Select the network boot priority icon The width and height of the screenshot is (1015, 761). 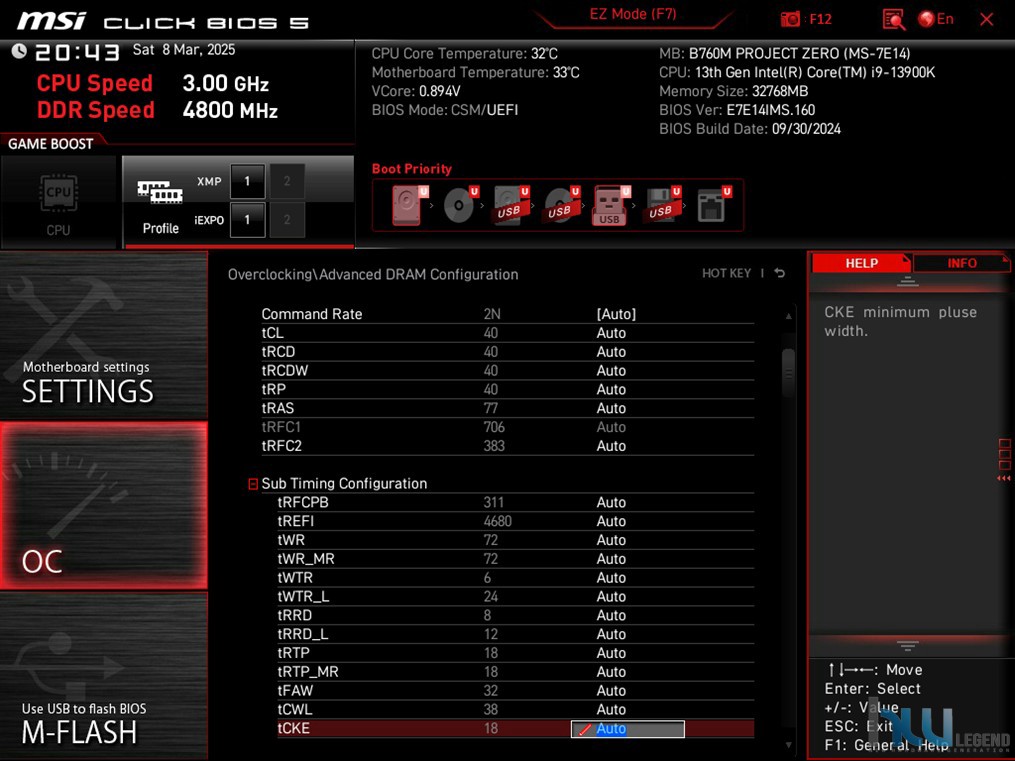click(x=713, y=205)
